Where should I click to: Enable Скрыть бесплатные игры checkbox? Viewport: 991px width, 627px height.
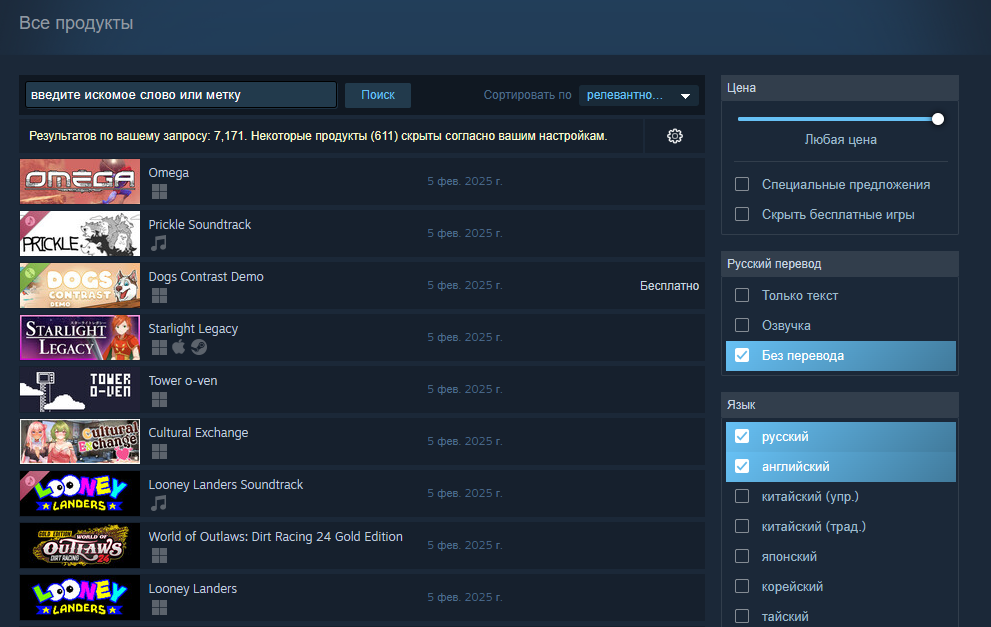coord(742,214)
